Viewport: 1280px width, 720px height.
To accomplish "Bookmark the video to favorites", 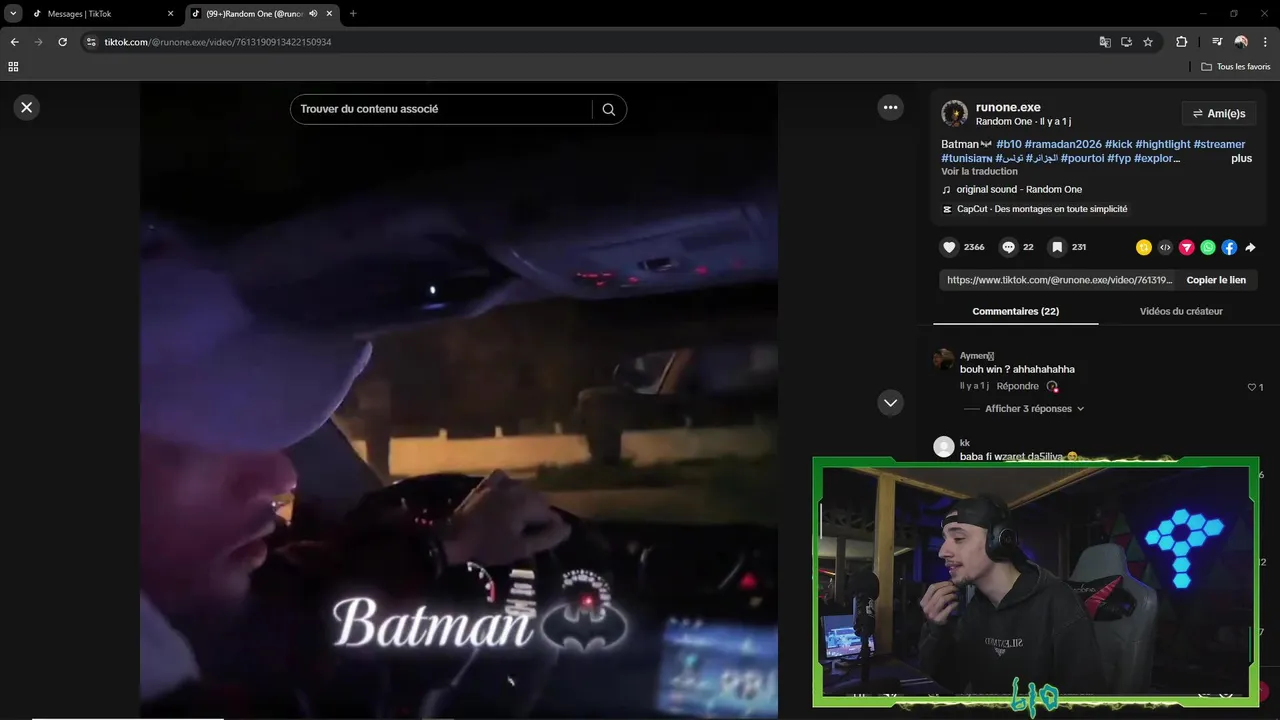I will pyautogui.click(x=1057, y=247).
